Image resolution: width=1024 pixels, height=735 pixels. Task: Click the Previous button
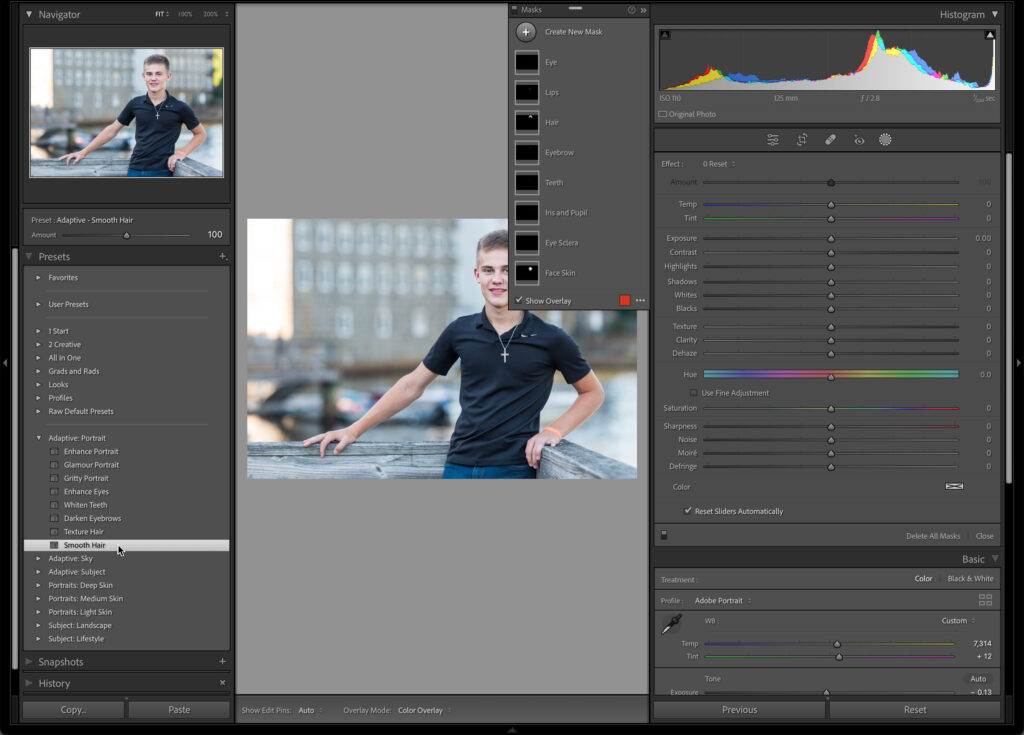739,710
